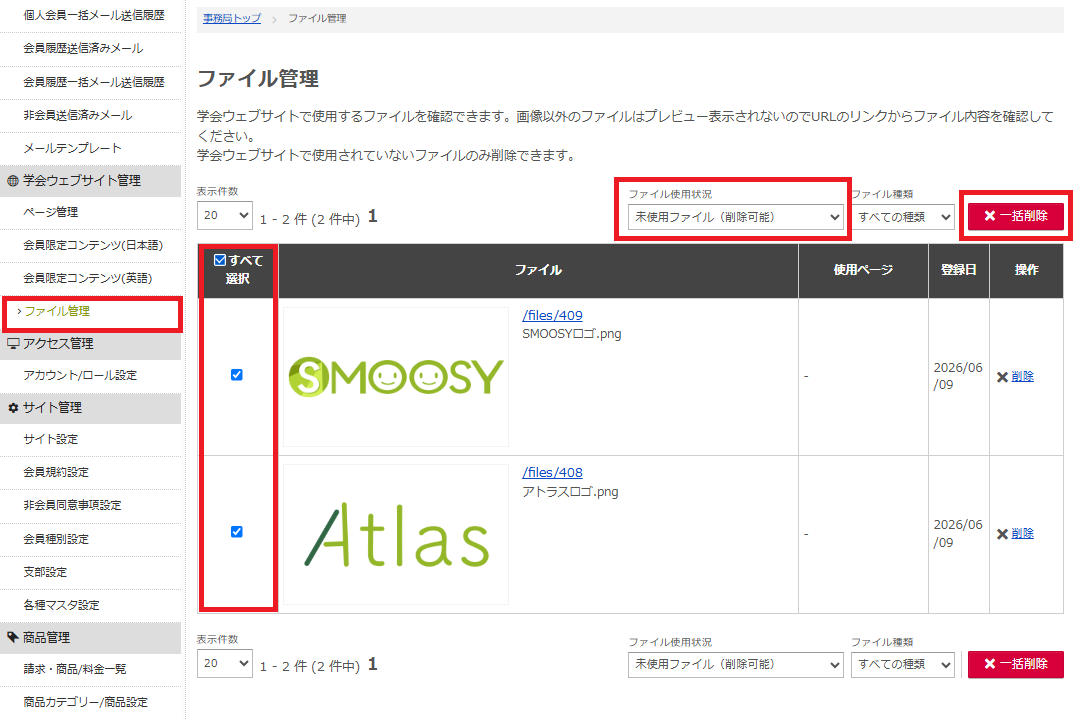Click the bottom 一括削除 button

[1016, 664]
